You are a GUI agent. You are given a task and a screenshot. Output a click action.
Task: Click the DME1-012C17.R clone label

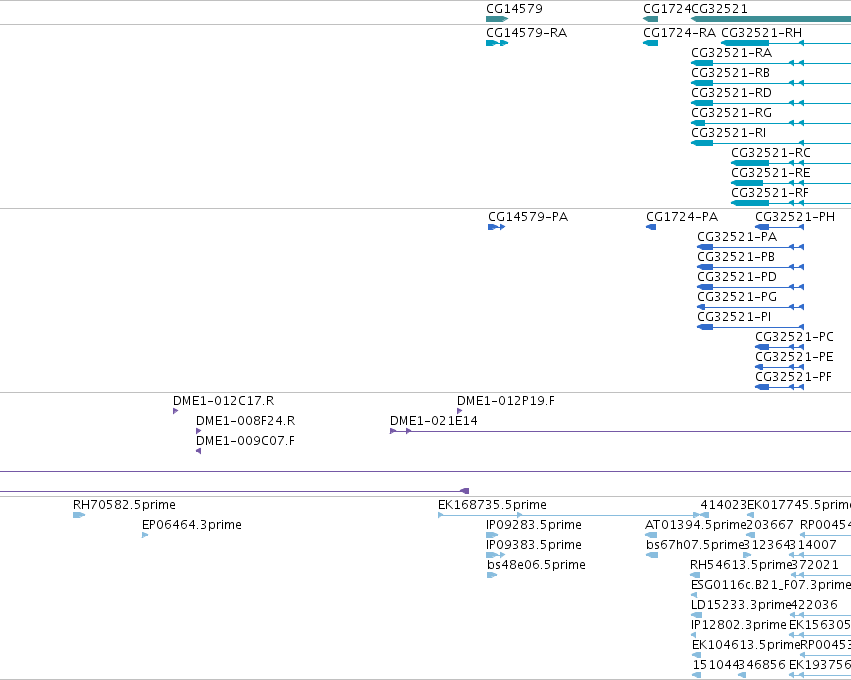[224, 401]
